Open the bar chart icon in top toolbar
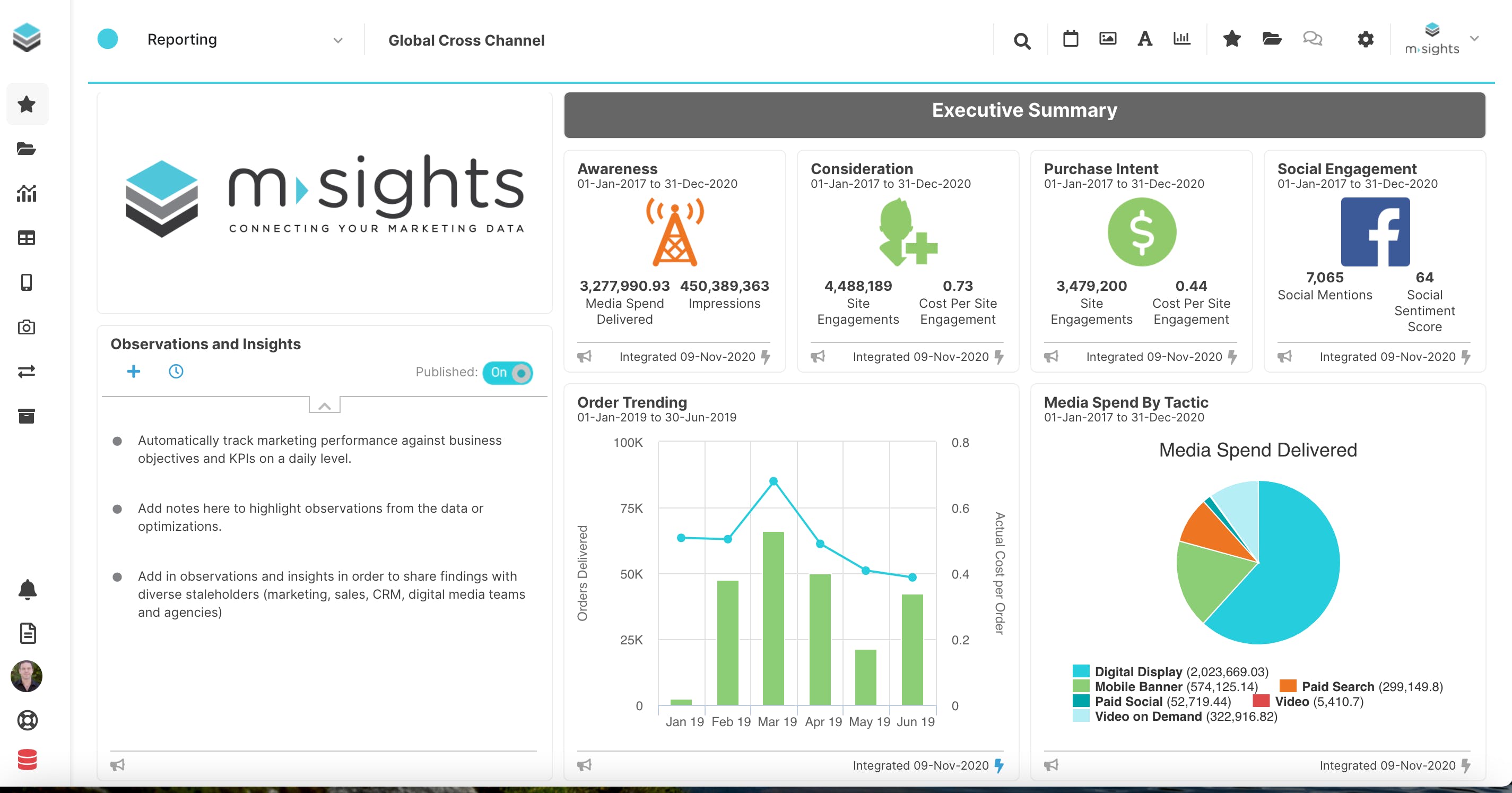1512x793 pixels. pos(1181,39)
